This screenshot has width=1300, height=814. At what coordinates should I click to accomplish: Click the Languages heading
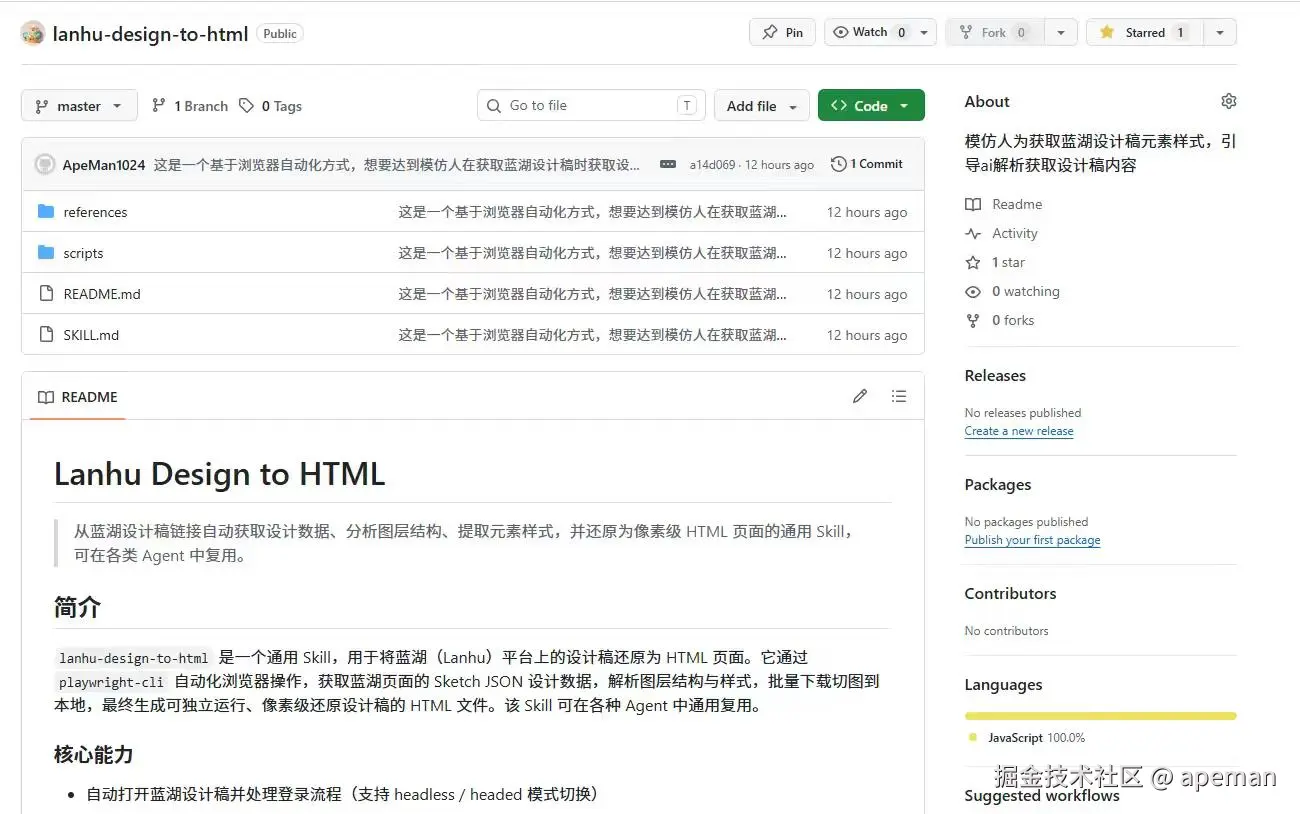[x=1003, y=685]
